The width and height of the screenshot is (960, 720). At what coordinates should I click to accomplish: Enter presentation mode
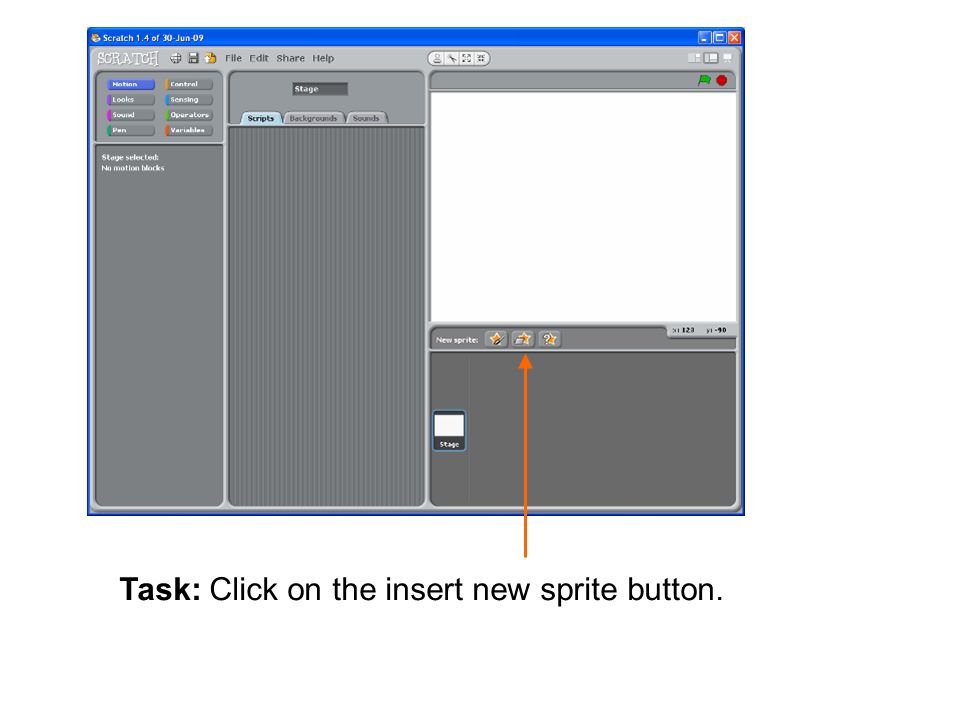tap(727, 58)
